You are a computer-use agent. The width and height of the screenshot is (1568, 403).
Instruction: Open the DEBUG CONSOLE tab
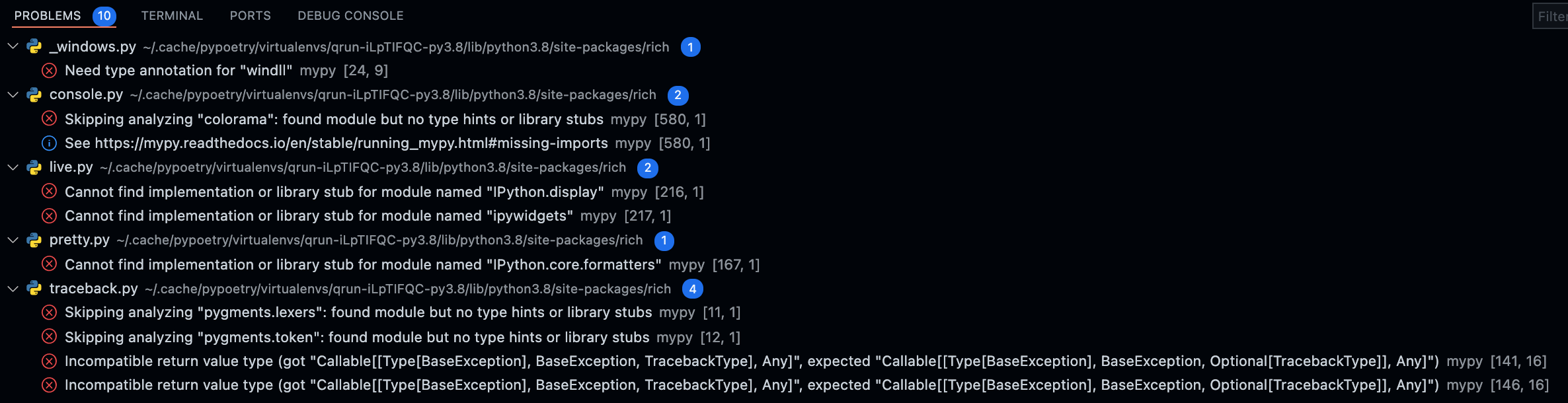351,15
